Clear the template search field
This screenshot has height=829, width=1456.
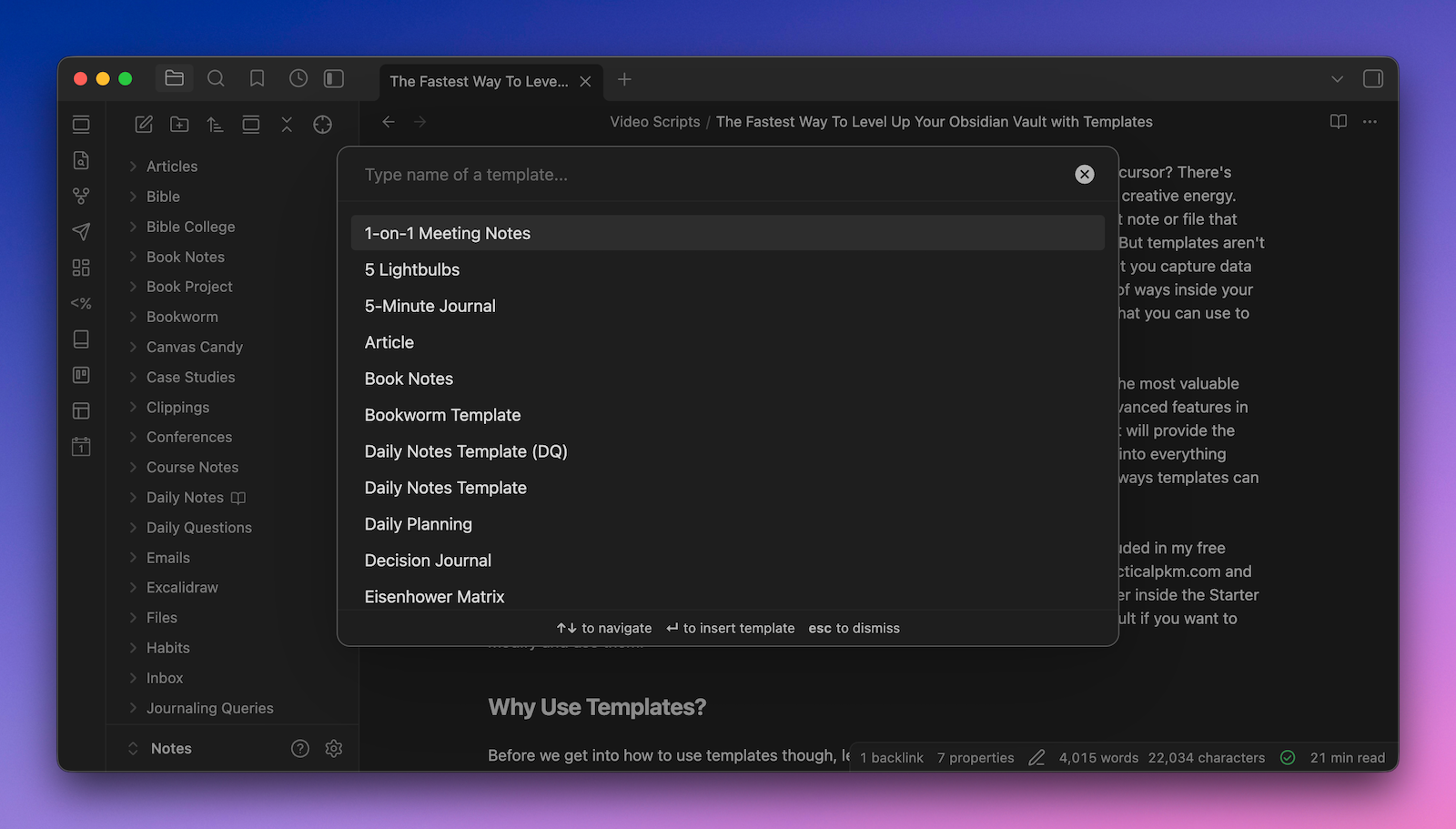pyautogui.click(x=1084, y=175)
